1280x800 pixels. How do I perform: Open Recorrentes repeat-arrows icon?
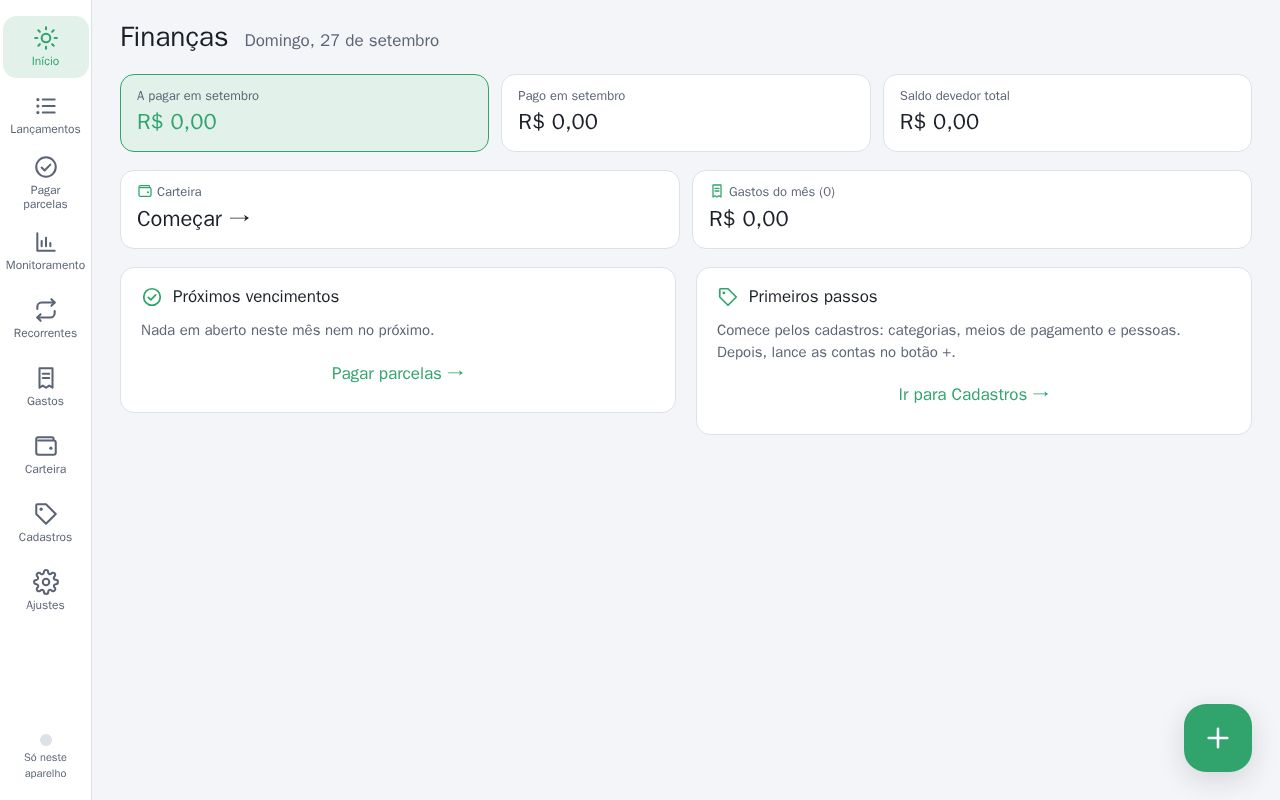(46, 310)
